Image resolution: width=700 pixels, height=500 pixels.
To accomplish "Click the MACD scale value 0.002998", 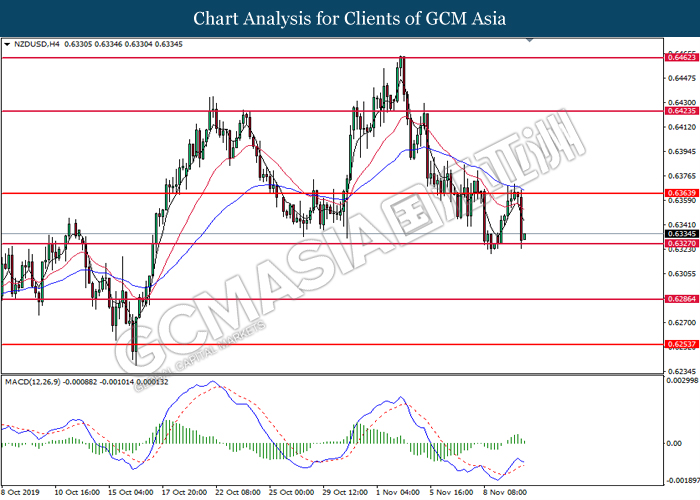I will (682, 381).
